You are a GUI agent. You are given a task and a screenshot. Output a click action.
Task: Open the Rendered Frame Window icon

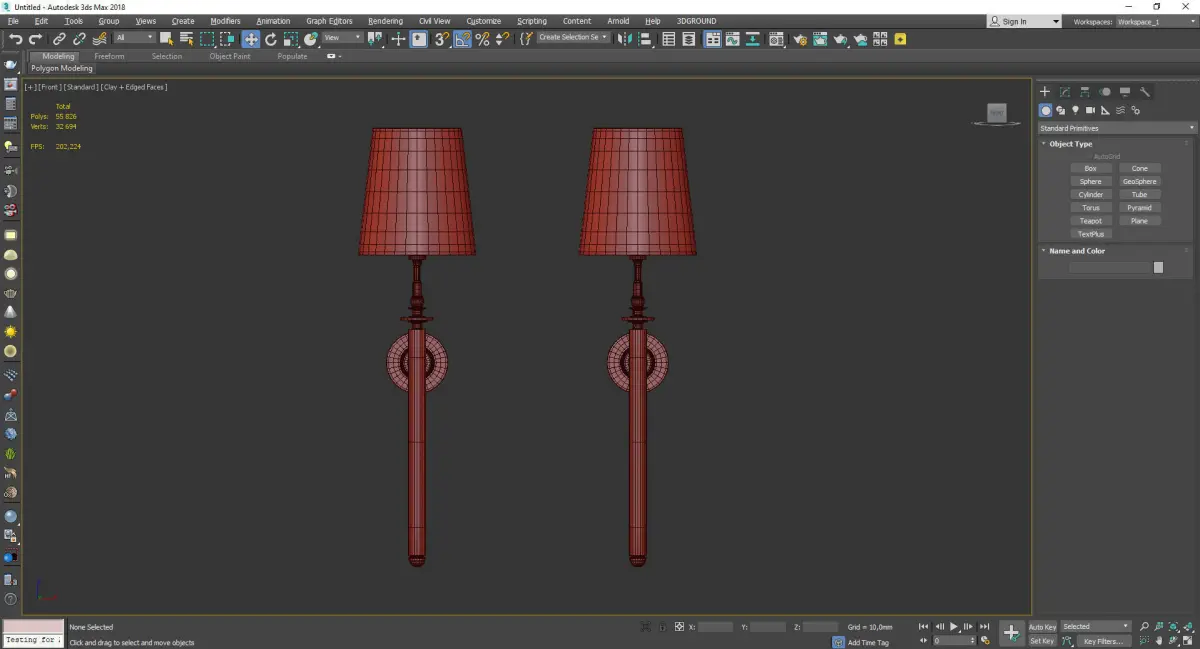click(x=820, y=39)
